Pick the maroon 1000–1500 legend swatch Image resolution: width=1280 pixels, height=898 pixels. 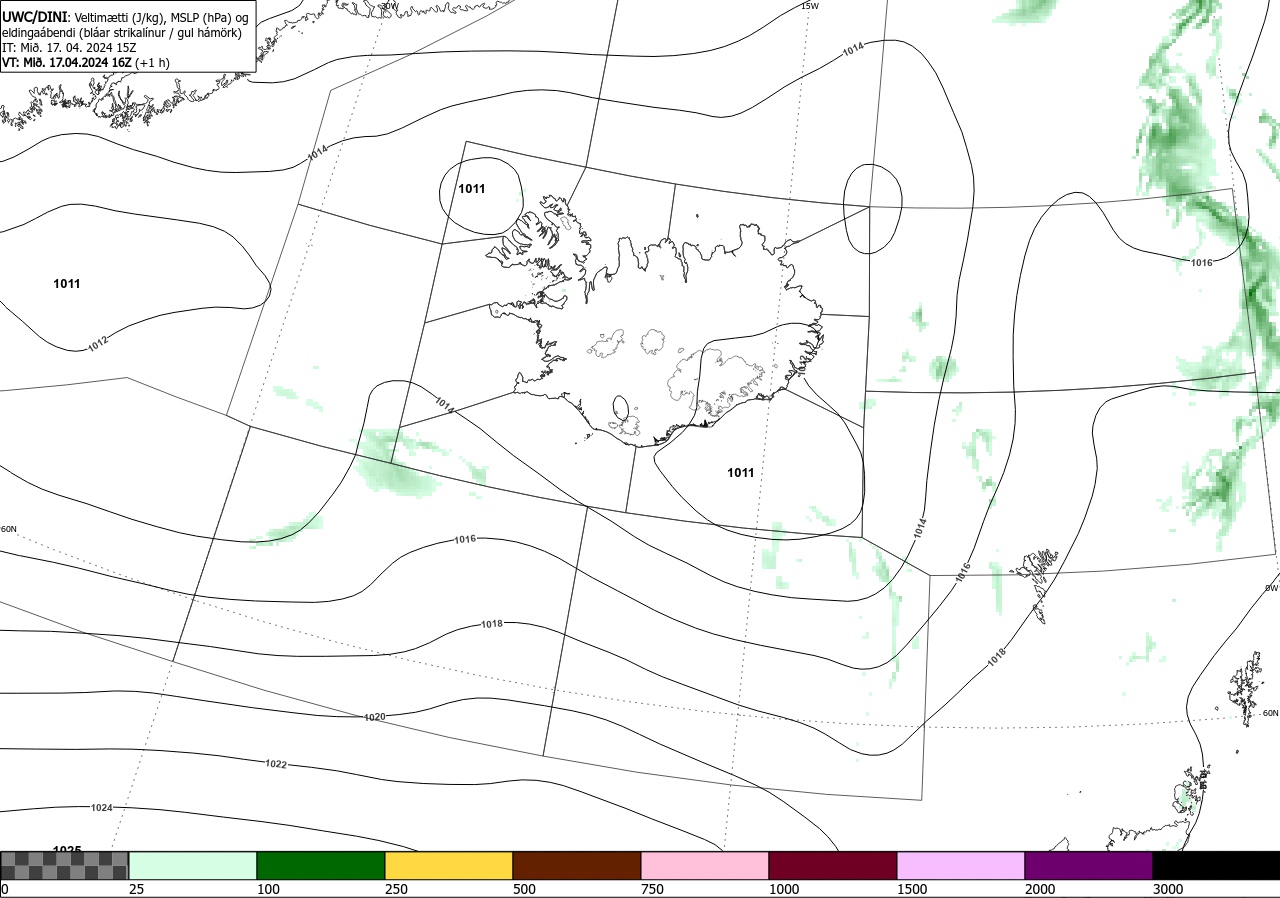click(x=833, y=865)
